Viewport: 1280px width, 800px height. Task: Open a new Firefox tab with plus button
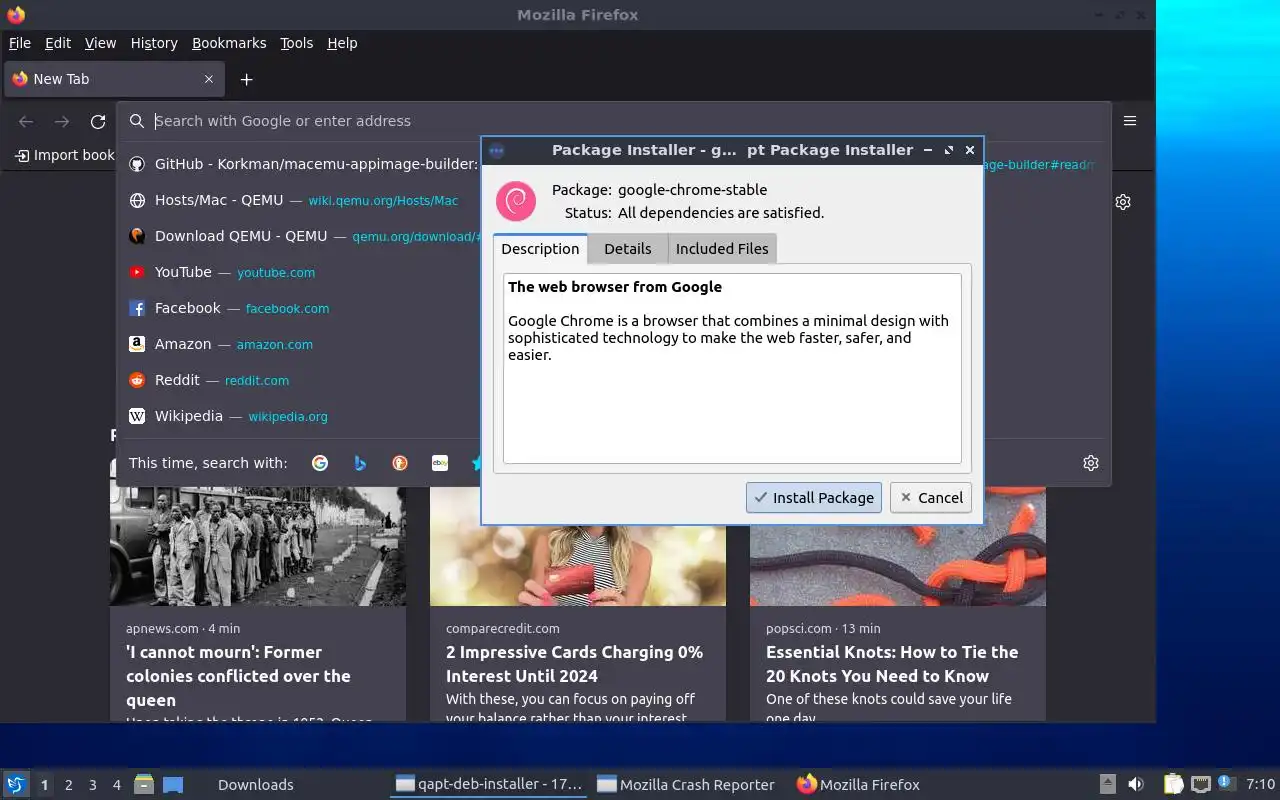[x=246, y=79]
